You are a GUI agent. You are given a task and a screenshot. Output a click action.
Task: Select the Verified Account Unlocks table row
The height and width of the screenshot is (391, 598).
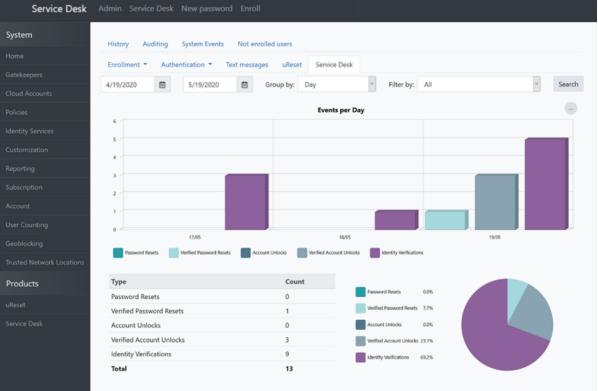[222, 340]
